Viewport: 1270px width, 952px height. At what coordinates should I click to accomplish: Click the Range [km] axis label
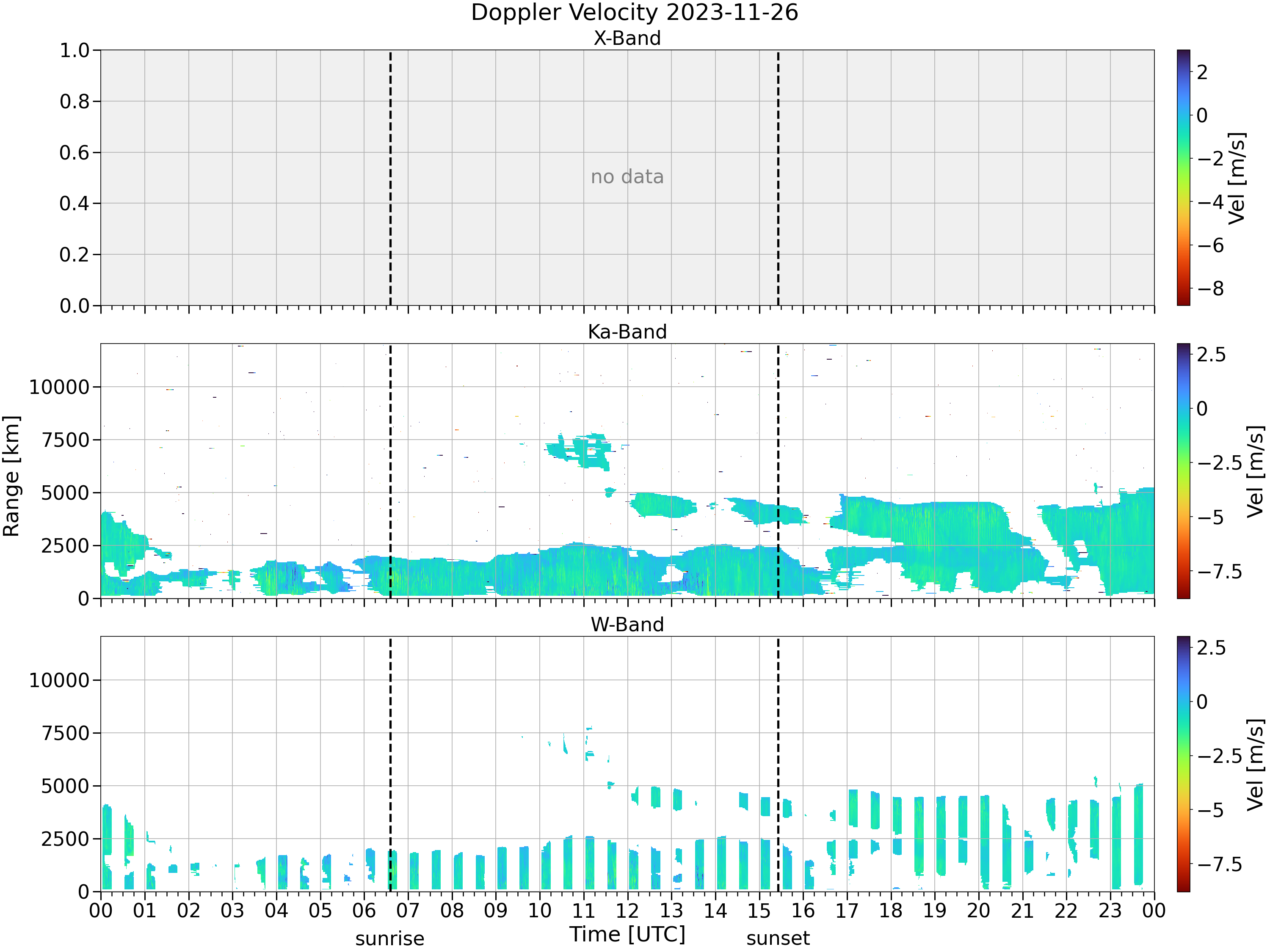click(x=11, y=476)
